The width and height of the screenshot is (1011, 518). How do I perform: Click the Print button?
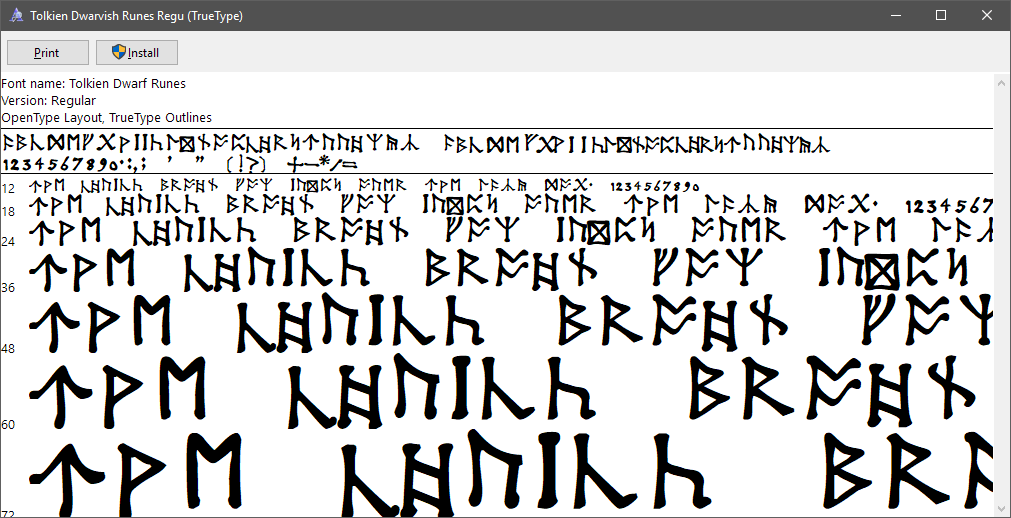click(48, 53)
